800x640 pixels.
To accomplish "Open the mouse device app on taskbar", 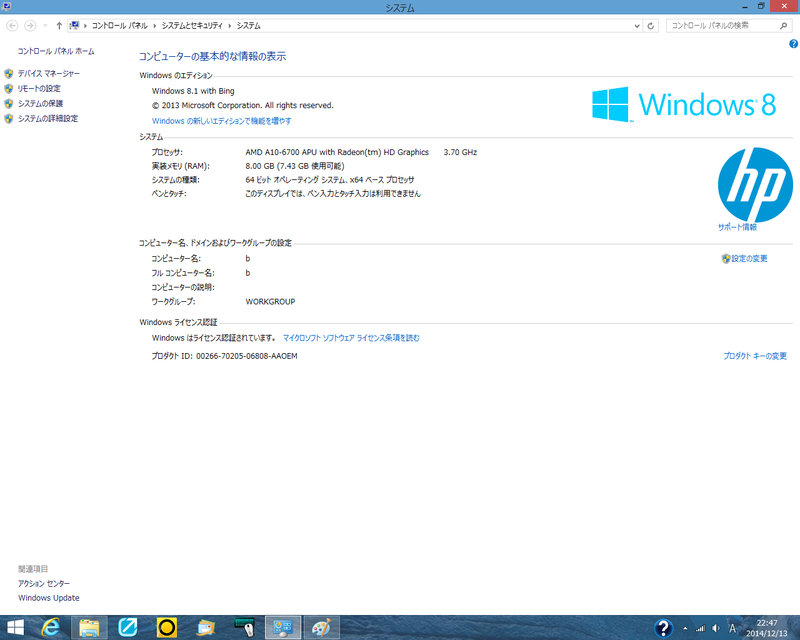I will point(244,627).
